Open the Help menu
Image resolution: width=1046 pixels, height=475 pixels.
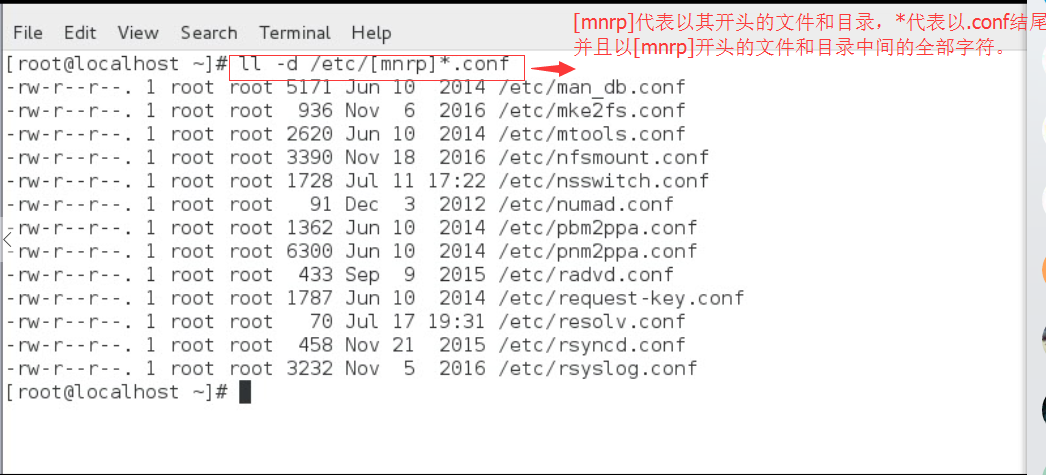click(371, 33)
